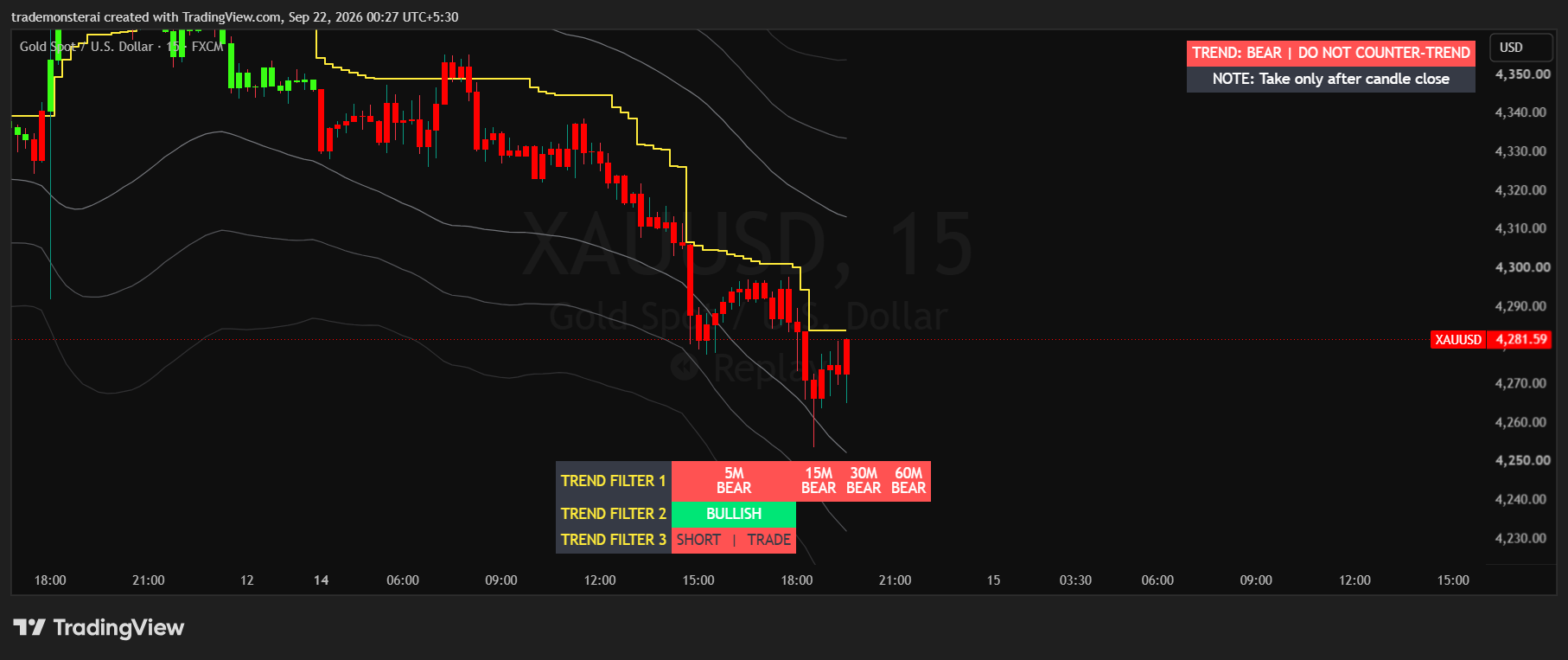Click the 4,260.00 price axis label

click(x=1521, y=422)
